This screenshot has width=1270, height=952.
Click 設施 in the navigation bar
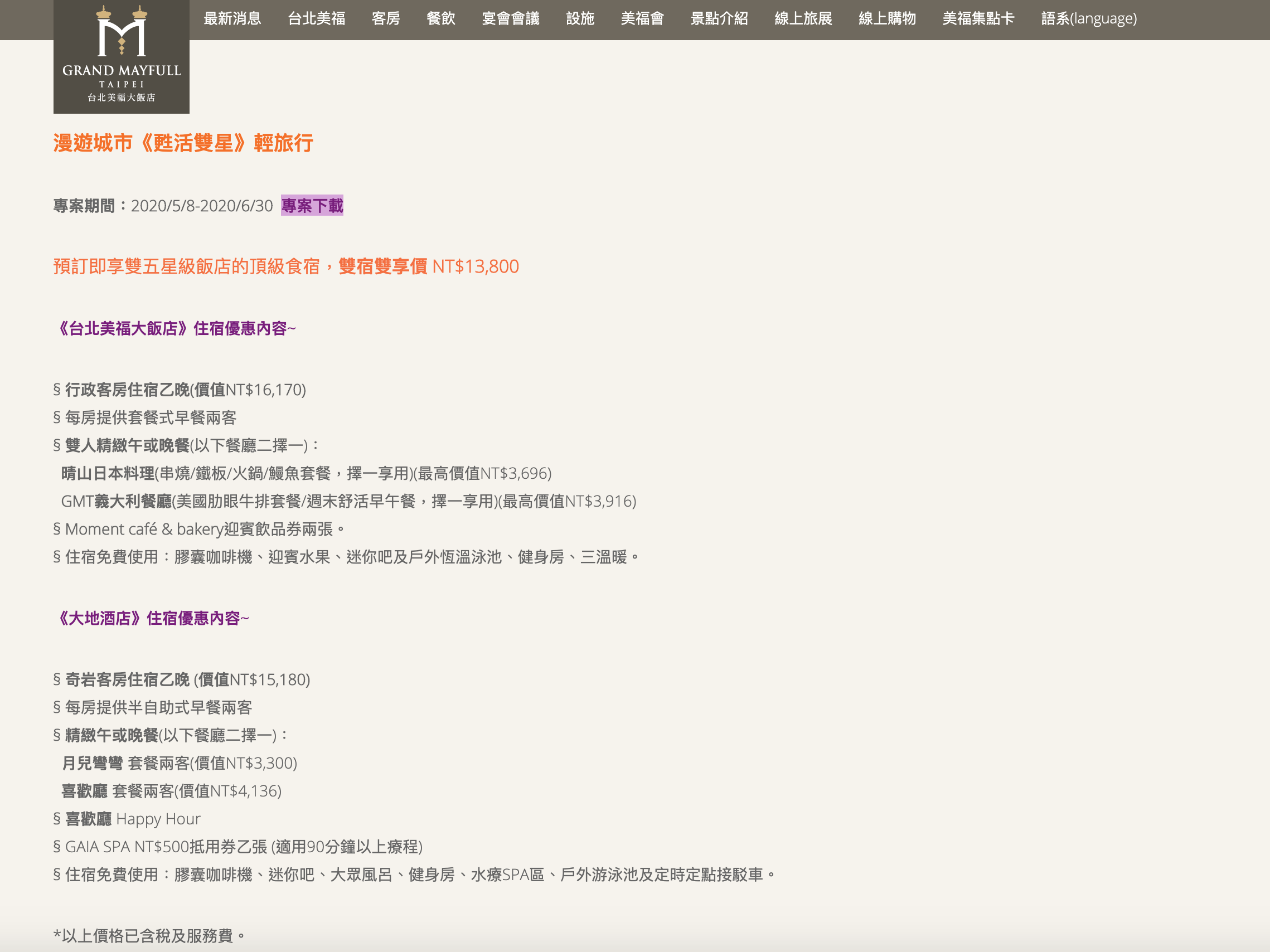[580, 19]
